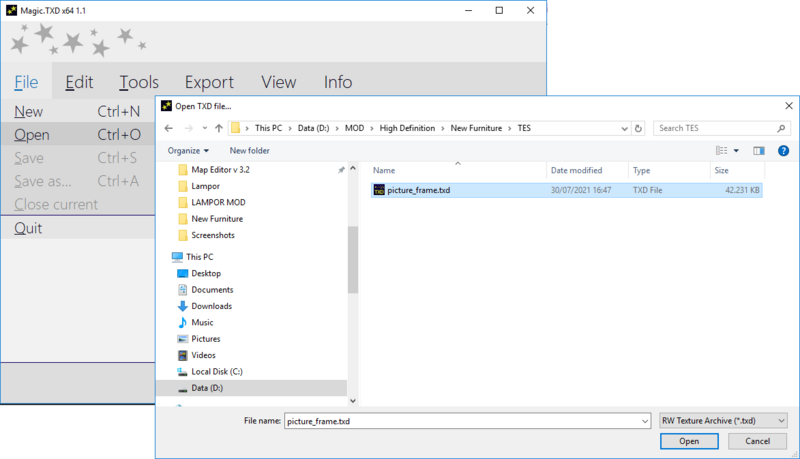Image resolution: width=800 pixels, height=459 pixels.
Task: Click the picture_frame.txd file icon
Action: pyautogui.click(x=379, y=190)
